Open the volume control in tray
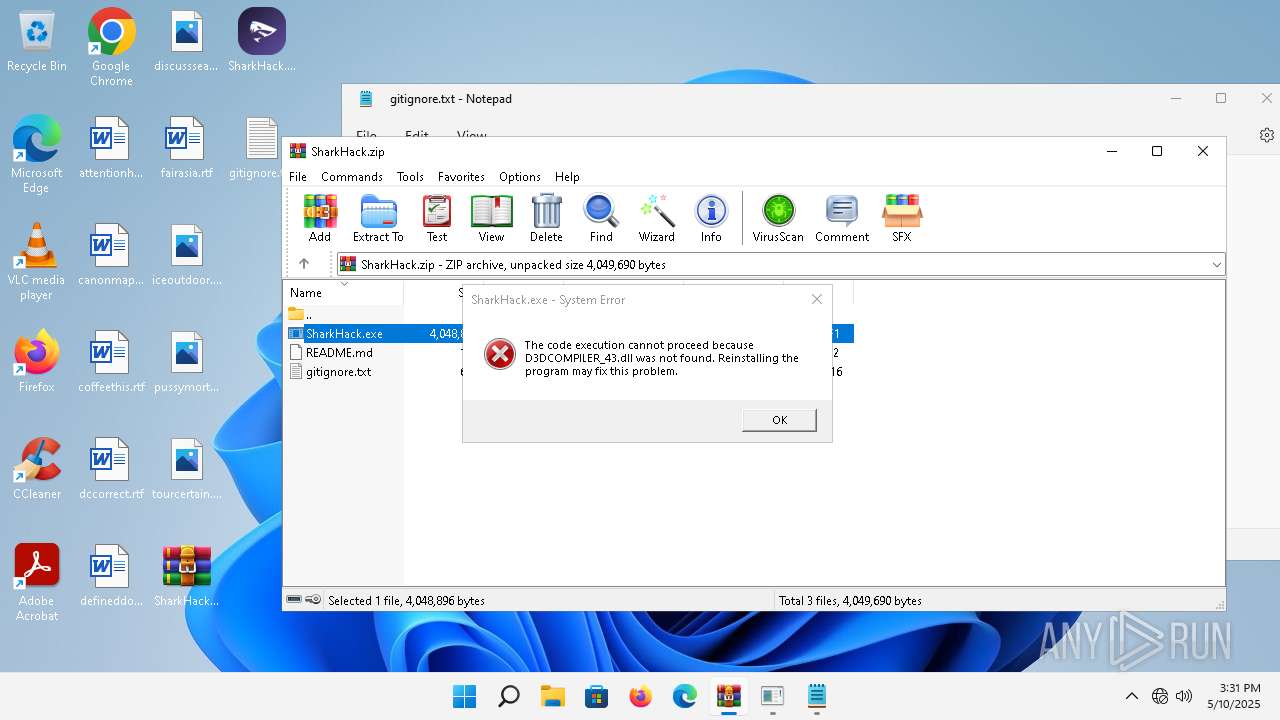Screen dimensions: 1280x720 tap(1184, 696)
